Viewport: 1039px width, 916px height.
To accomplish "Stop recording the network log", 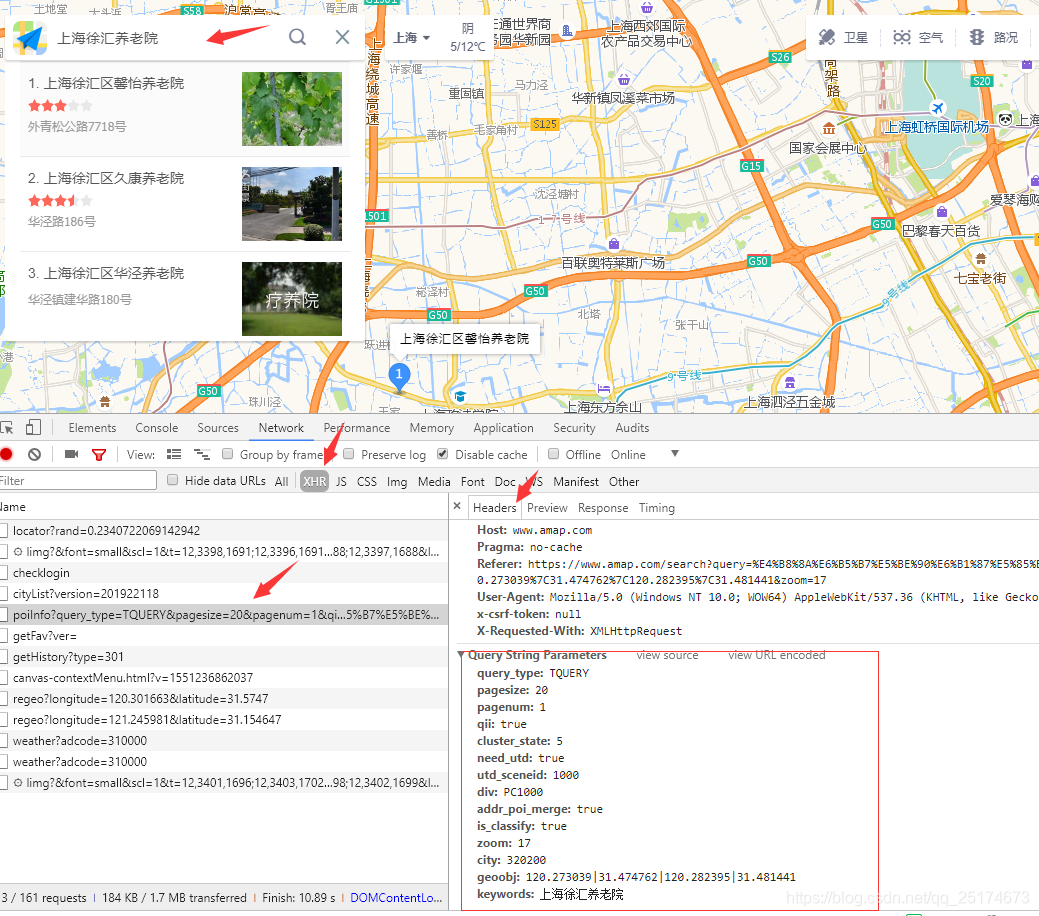I will [7, 454].
